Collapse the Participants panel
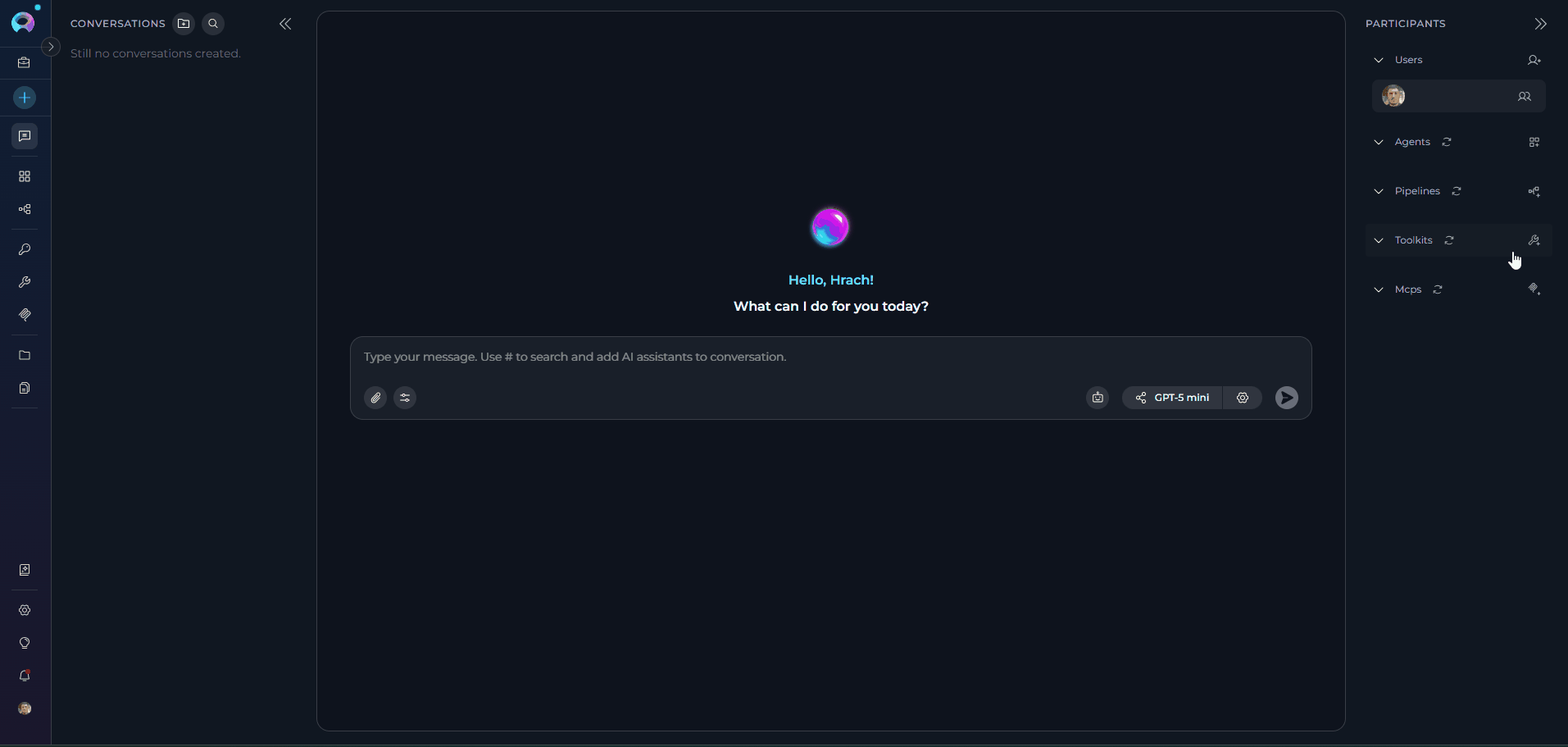This screenshot has width=1568, height=747. tap(1540, 24)
